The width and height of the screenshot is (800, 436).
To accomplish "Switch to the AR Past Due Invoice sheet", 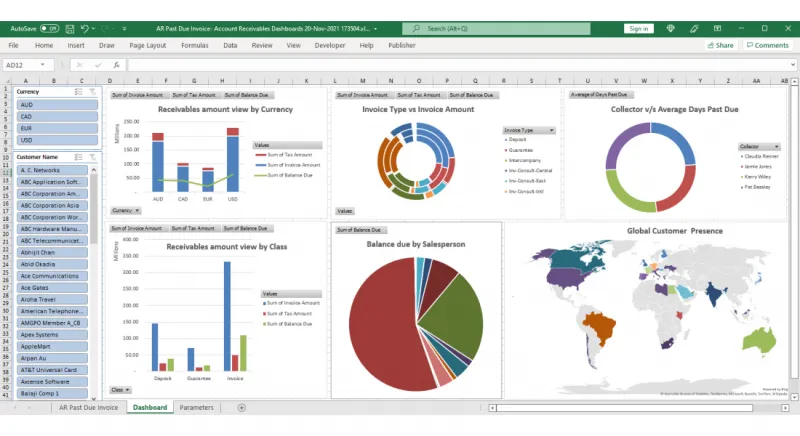I will (88, 408).
